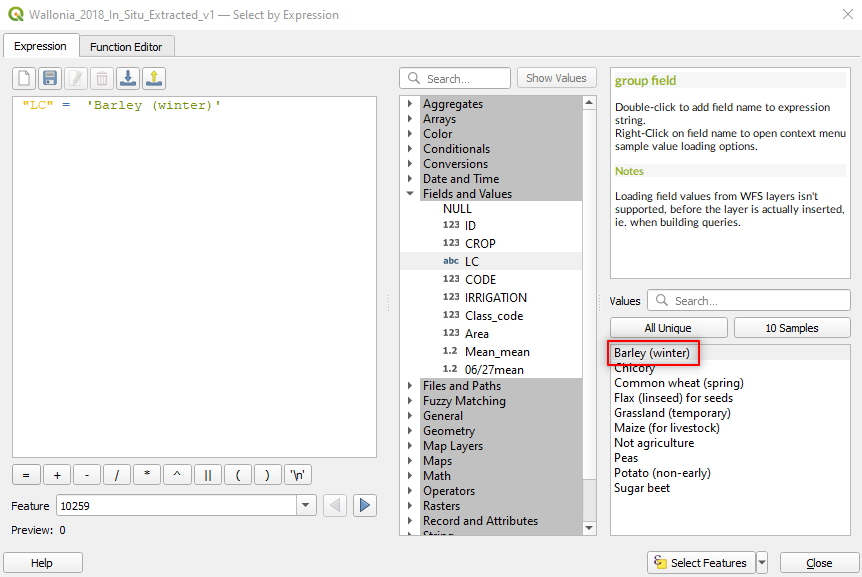
Task: Click the clear editor new-file icon
Action: [24, 78]
